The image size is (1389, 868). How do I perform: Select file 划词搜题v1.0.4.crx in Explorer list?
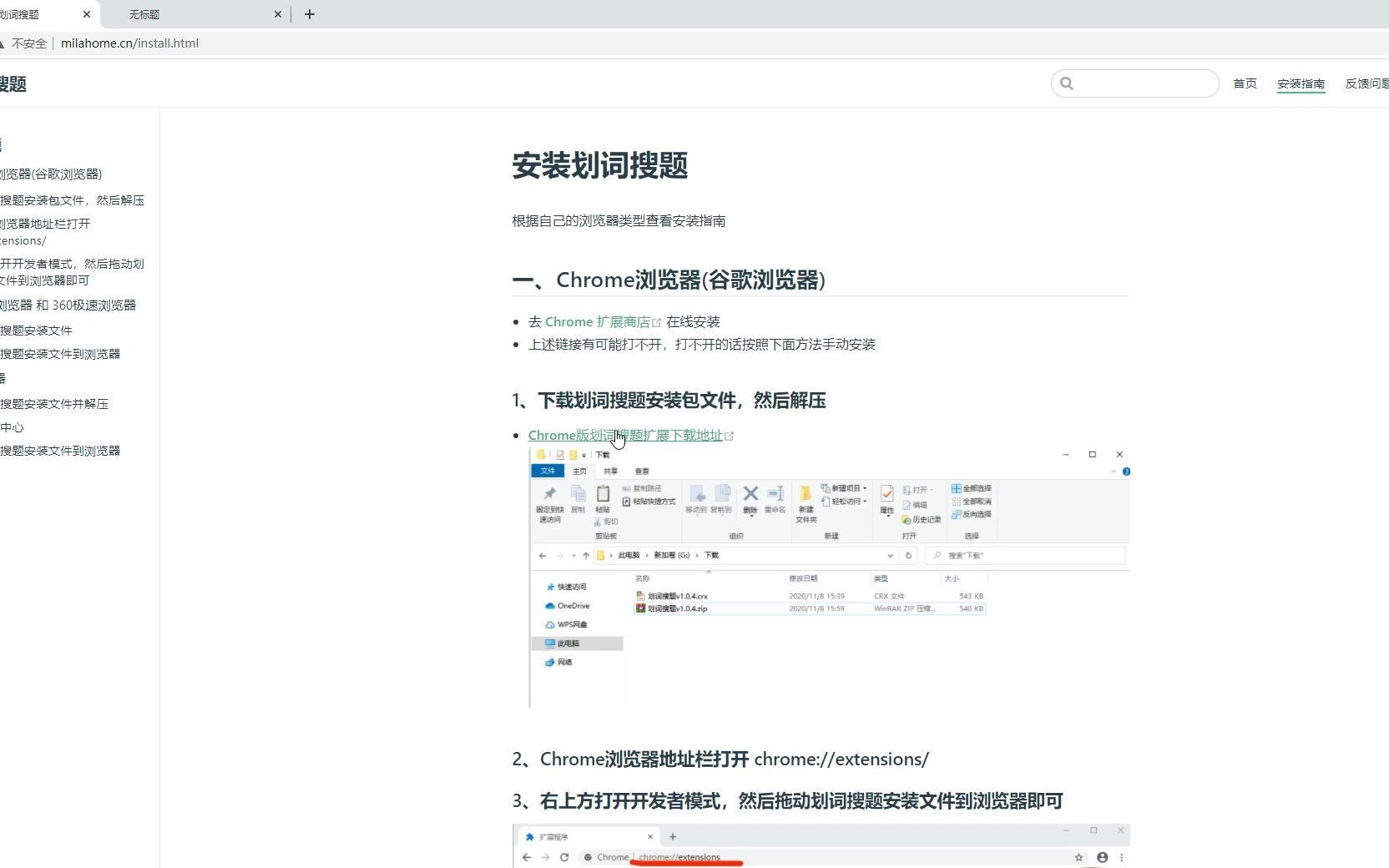811,596
